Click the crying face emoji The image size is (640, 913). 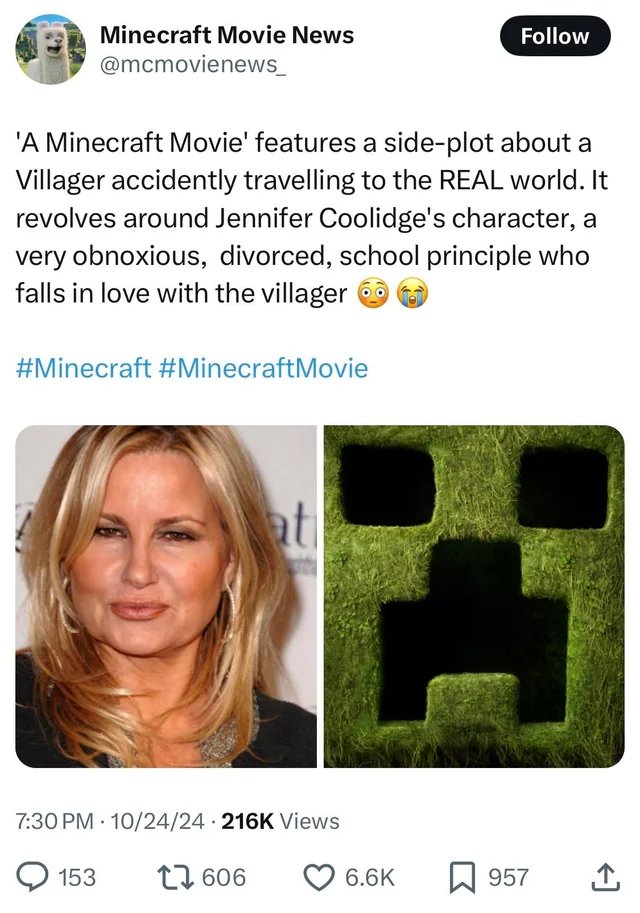tap(412, 293)
